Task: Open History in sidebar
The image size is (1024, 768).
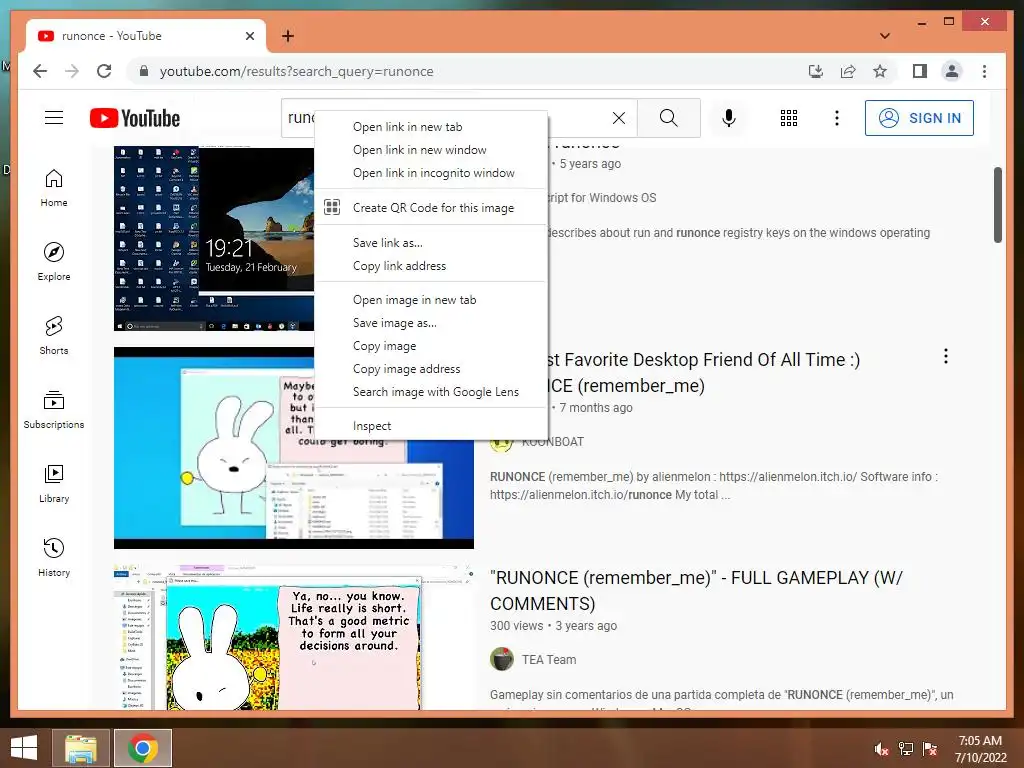Action: tap(54, 557)
